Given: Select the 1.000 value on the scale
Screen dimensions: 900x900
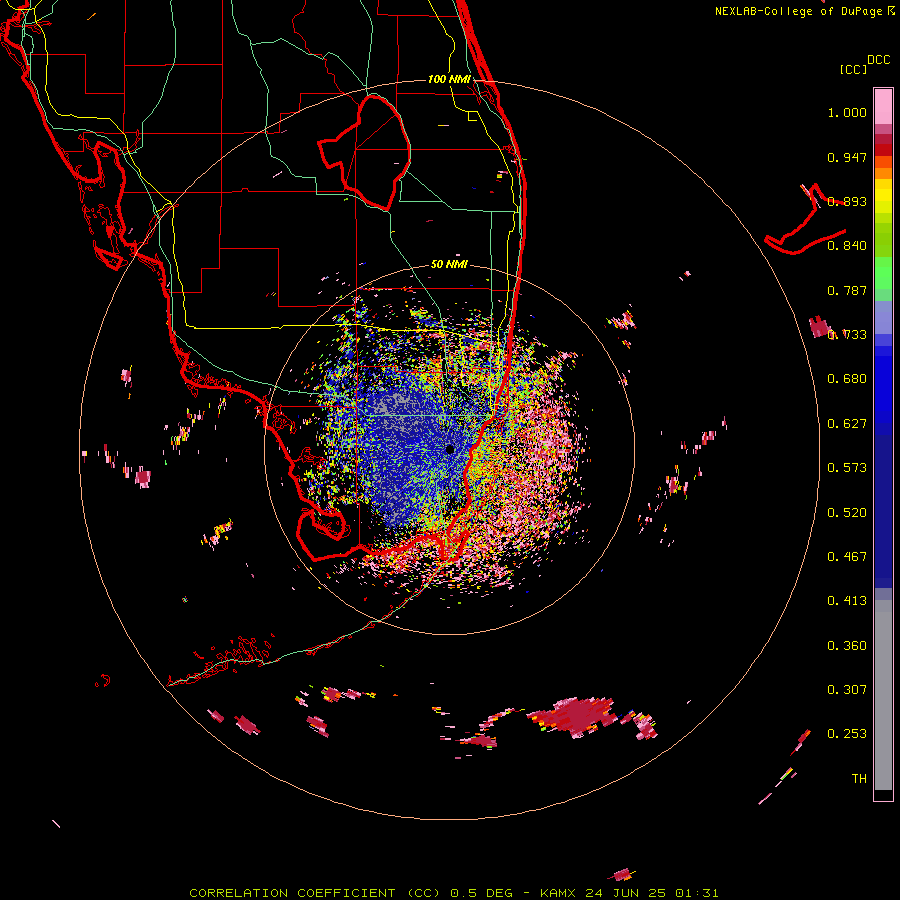Looking at the screenshot, I should pos(847,112).
